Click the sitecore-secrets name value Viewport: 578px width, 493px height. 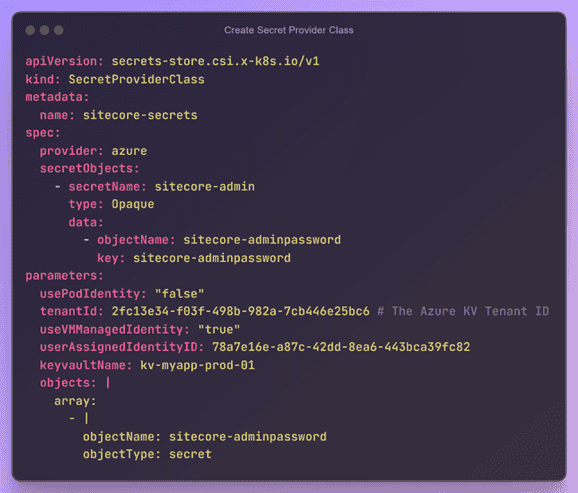[140, 115]
